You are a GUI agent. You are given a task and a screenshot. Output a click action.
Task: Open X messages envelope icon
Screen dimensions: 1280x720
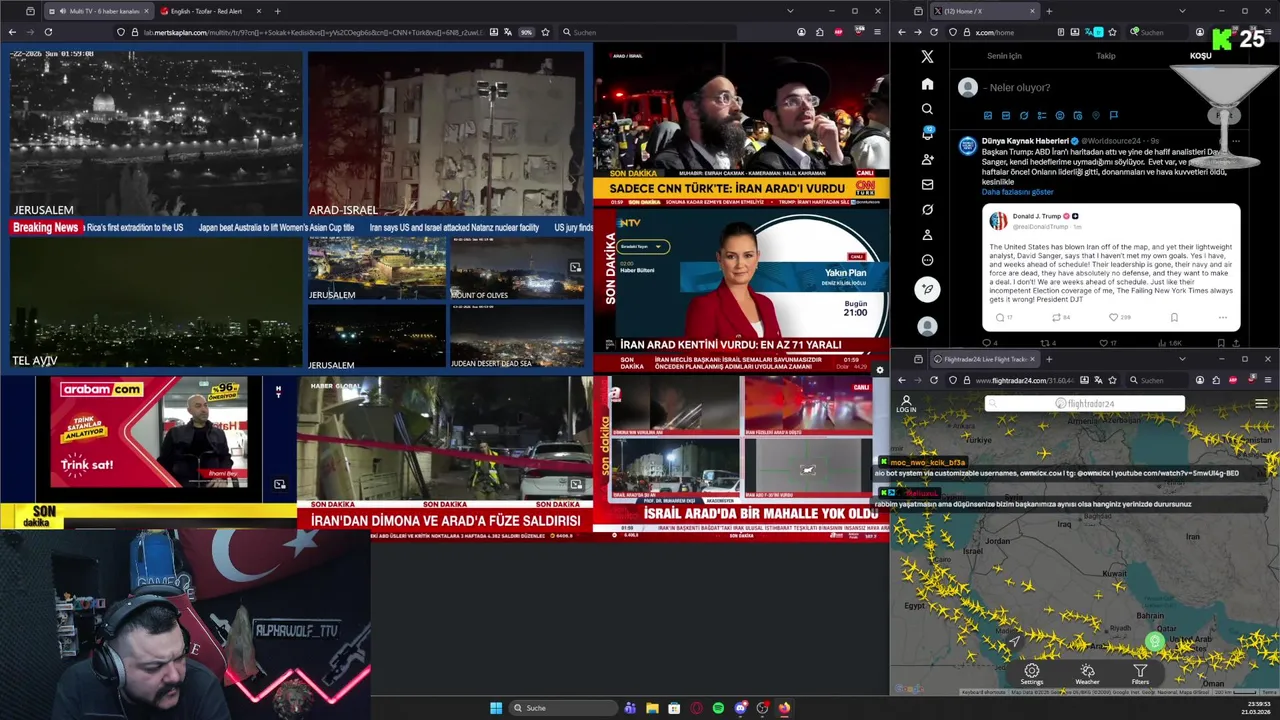[x=927, y=184]
